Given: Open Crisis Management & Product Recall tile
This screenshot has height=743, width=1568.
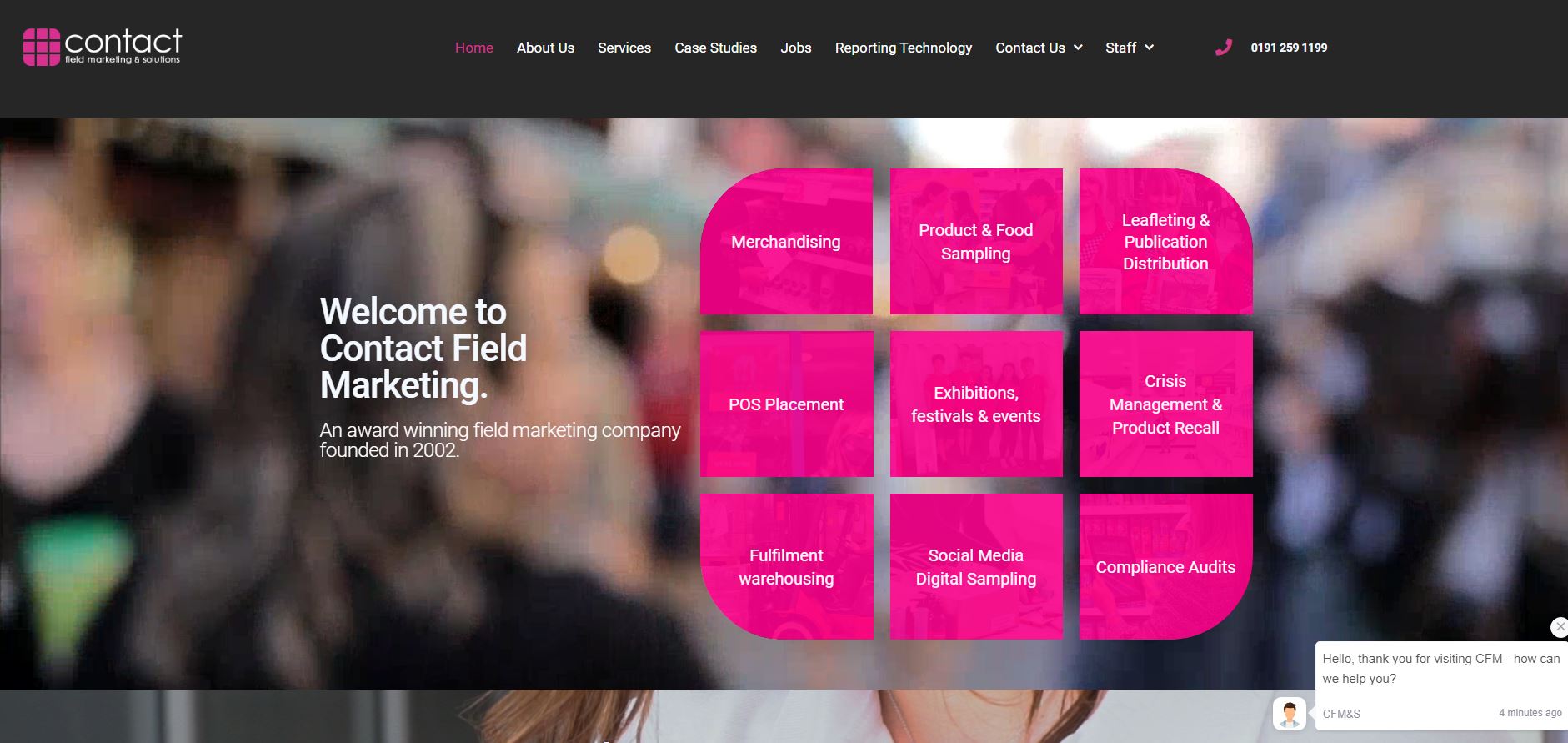Looking at the screenshot, I should pos(1165,404).
